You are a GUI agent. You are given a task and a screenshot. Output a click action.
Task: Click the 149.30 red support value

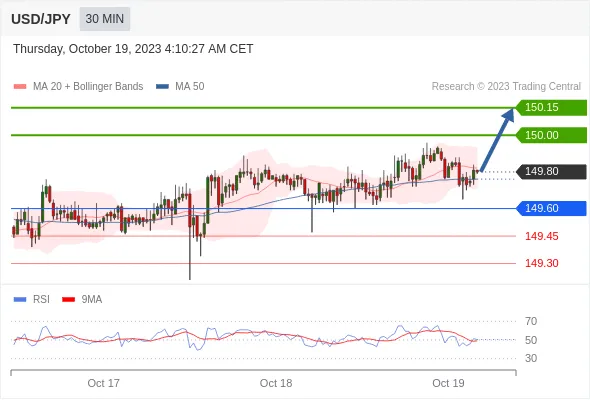click(x=542, y=263)
